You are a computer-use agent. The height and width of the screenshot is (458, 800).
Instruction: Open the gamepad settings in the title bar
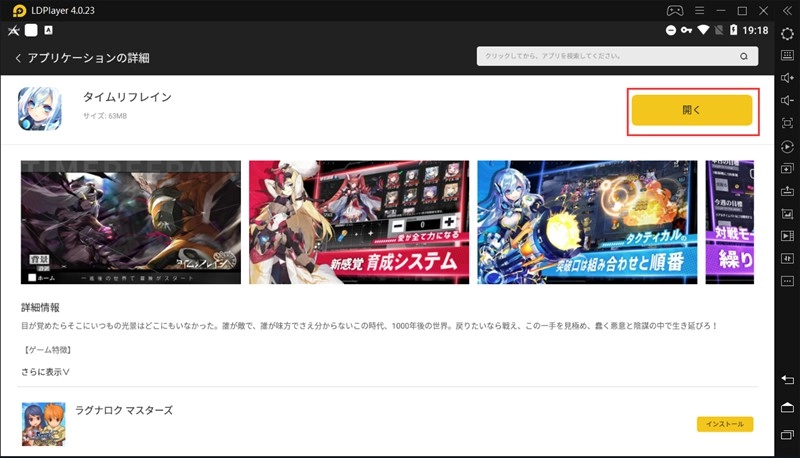coord(675,10)
